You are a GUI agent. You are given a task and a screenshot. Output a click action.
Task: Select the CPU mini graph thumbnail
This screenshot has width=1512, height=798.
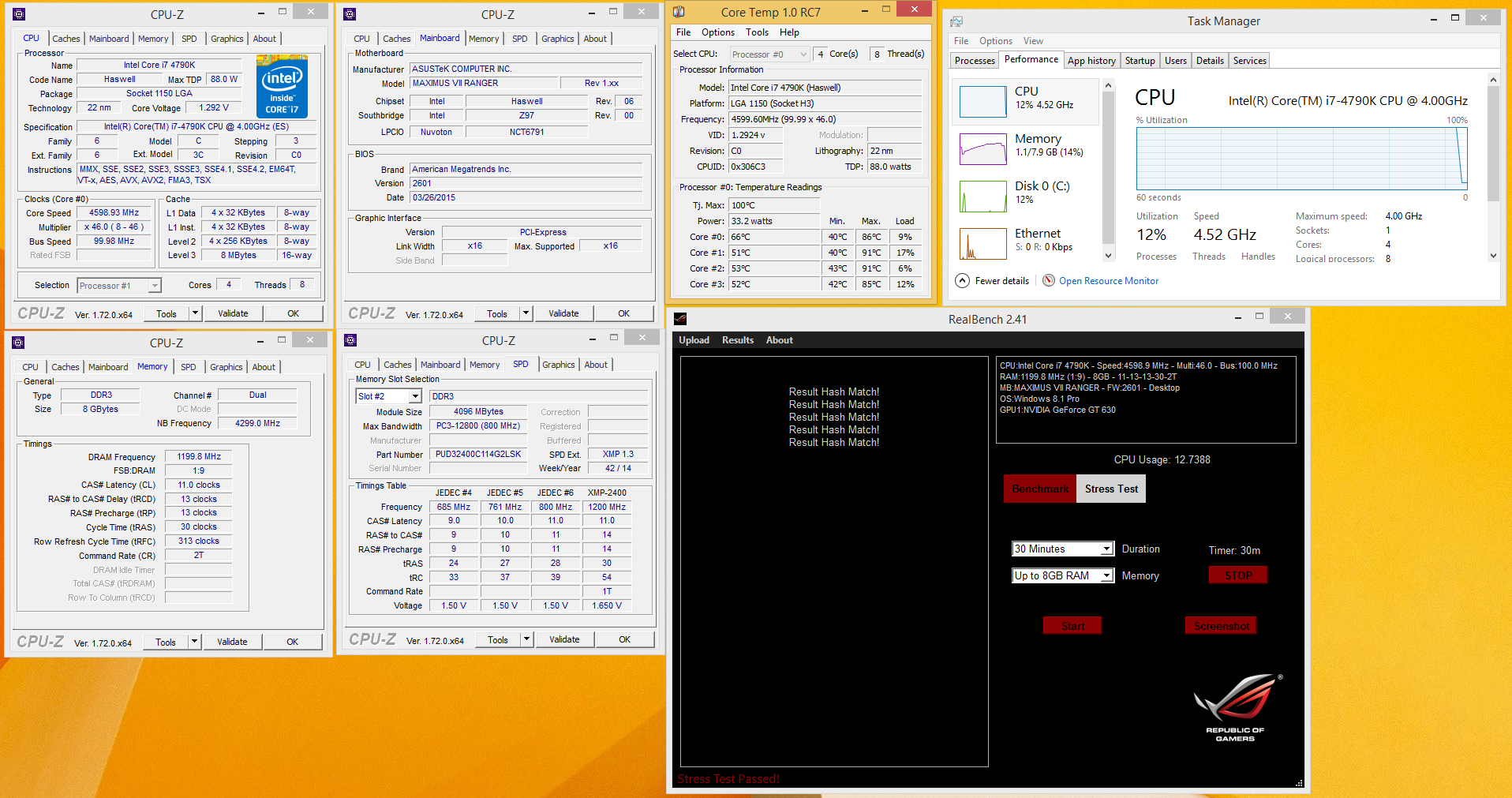(982, 102)
